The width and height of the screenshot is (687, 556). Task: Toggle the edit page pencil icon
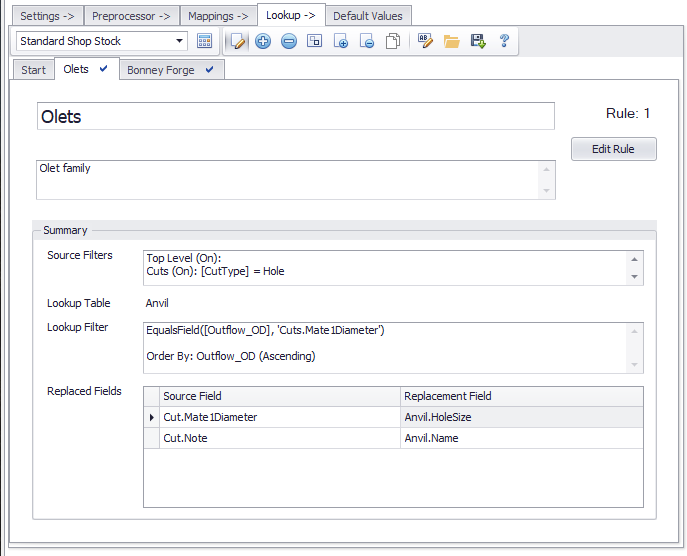237,41
